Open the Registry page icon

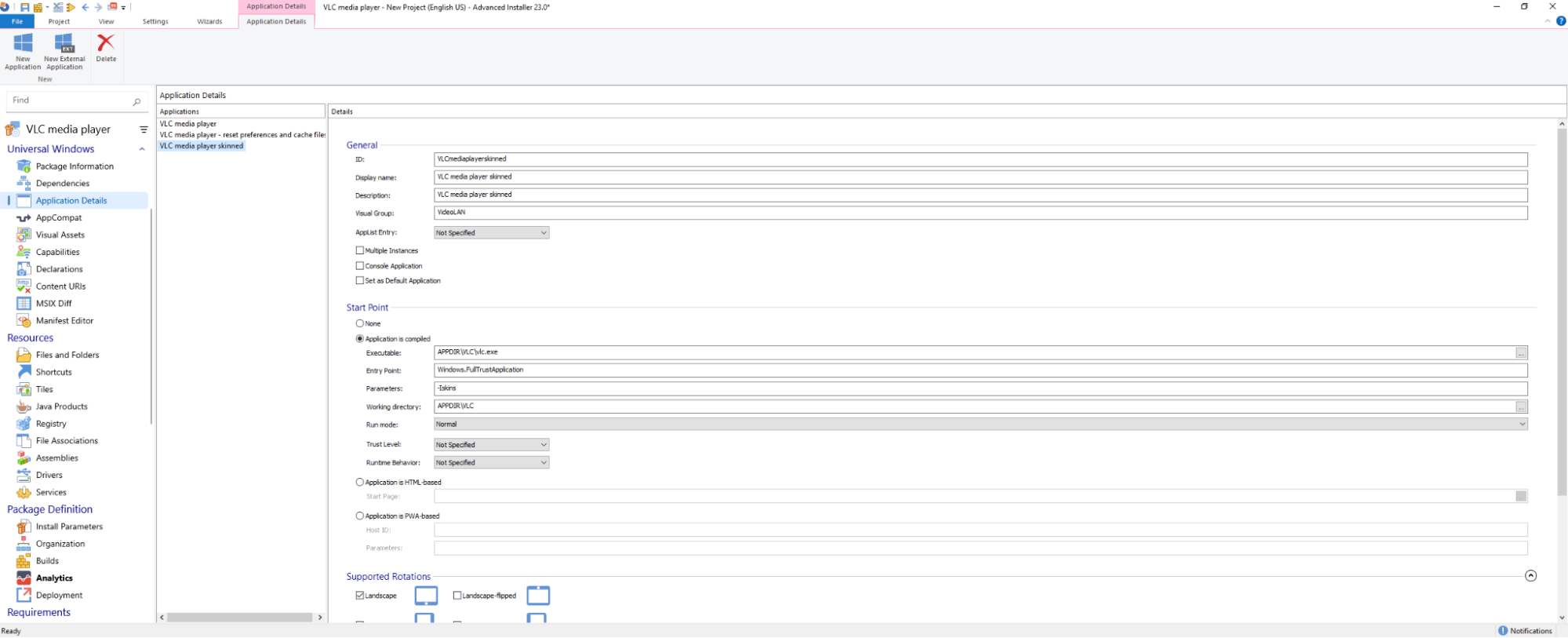(24, 424)
